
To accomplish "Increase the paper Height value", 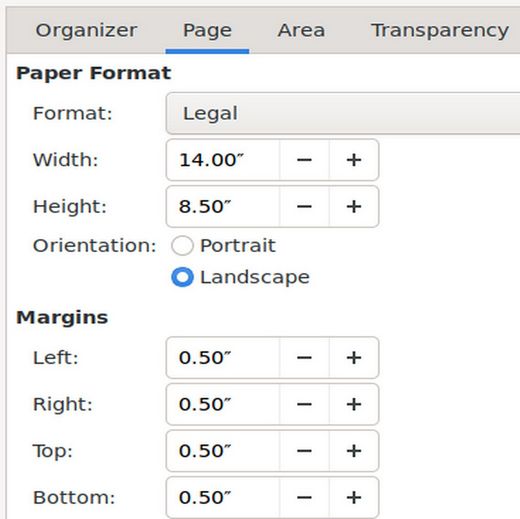I will [x=354, y=207].
